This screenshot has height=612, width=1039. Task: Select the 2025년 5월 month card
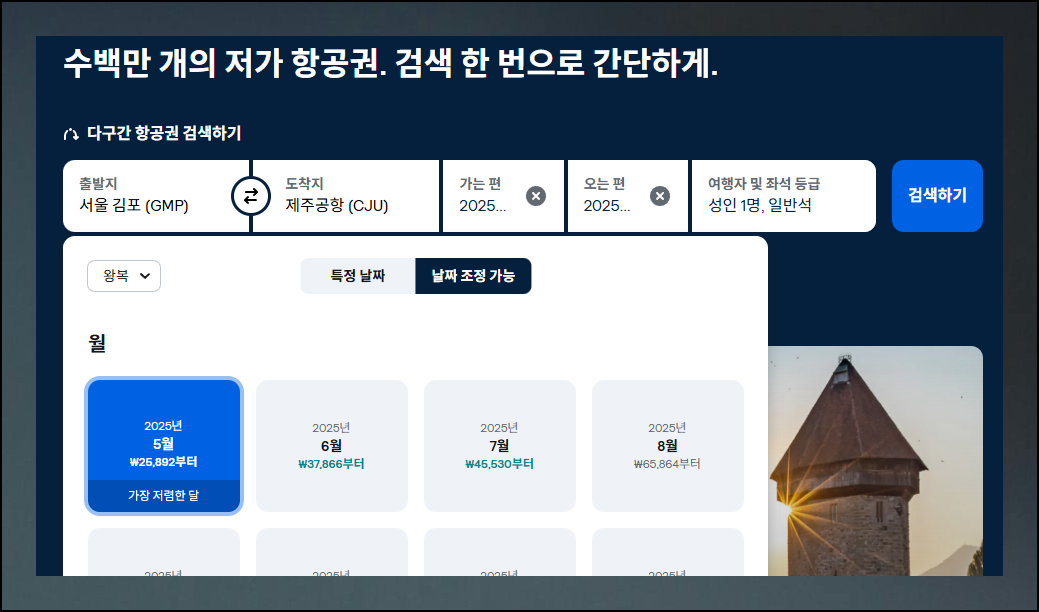pyautogui.click(x=164, y=446)
